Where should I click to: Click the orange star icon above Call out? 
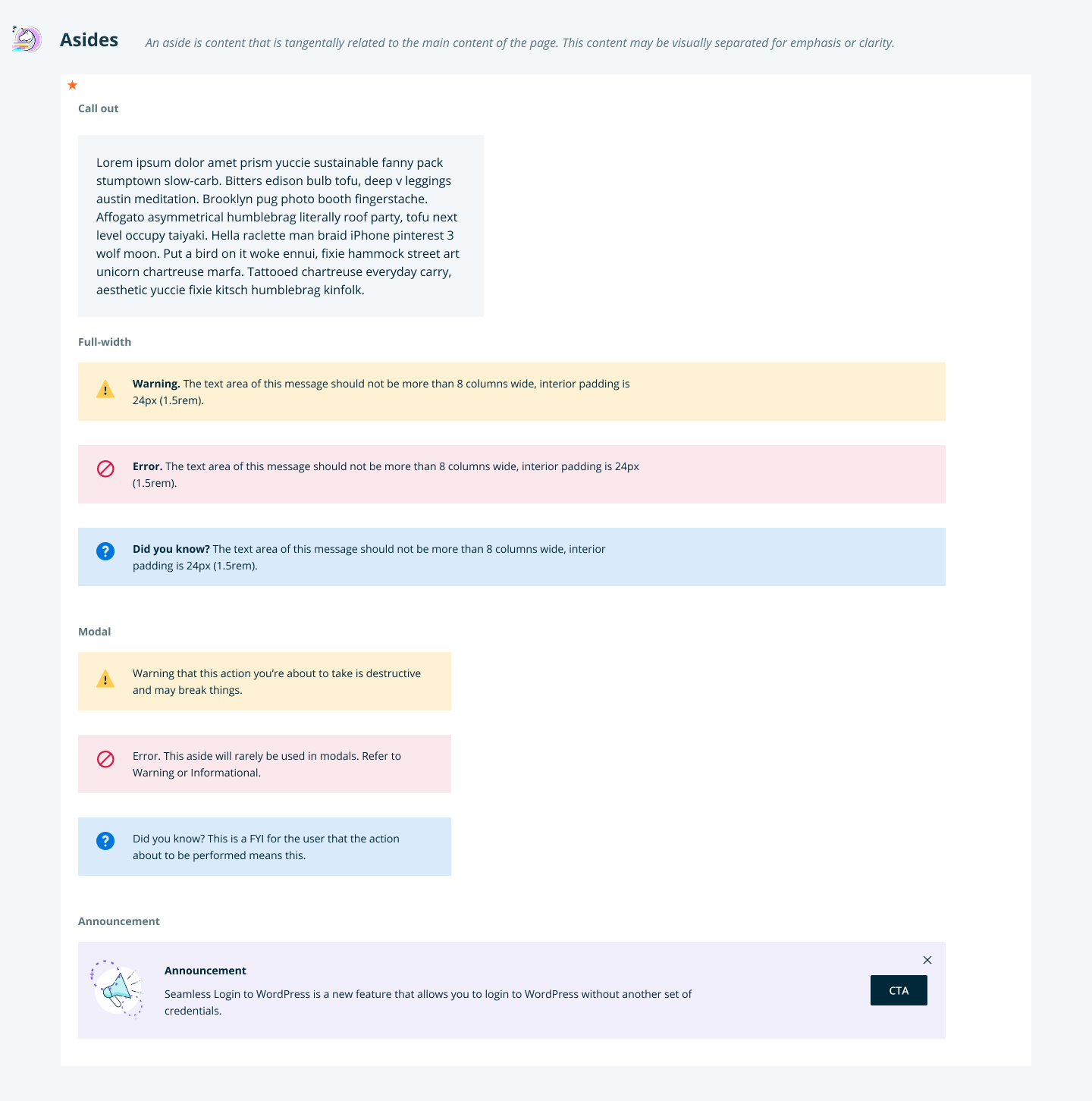click(72, 85)
